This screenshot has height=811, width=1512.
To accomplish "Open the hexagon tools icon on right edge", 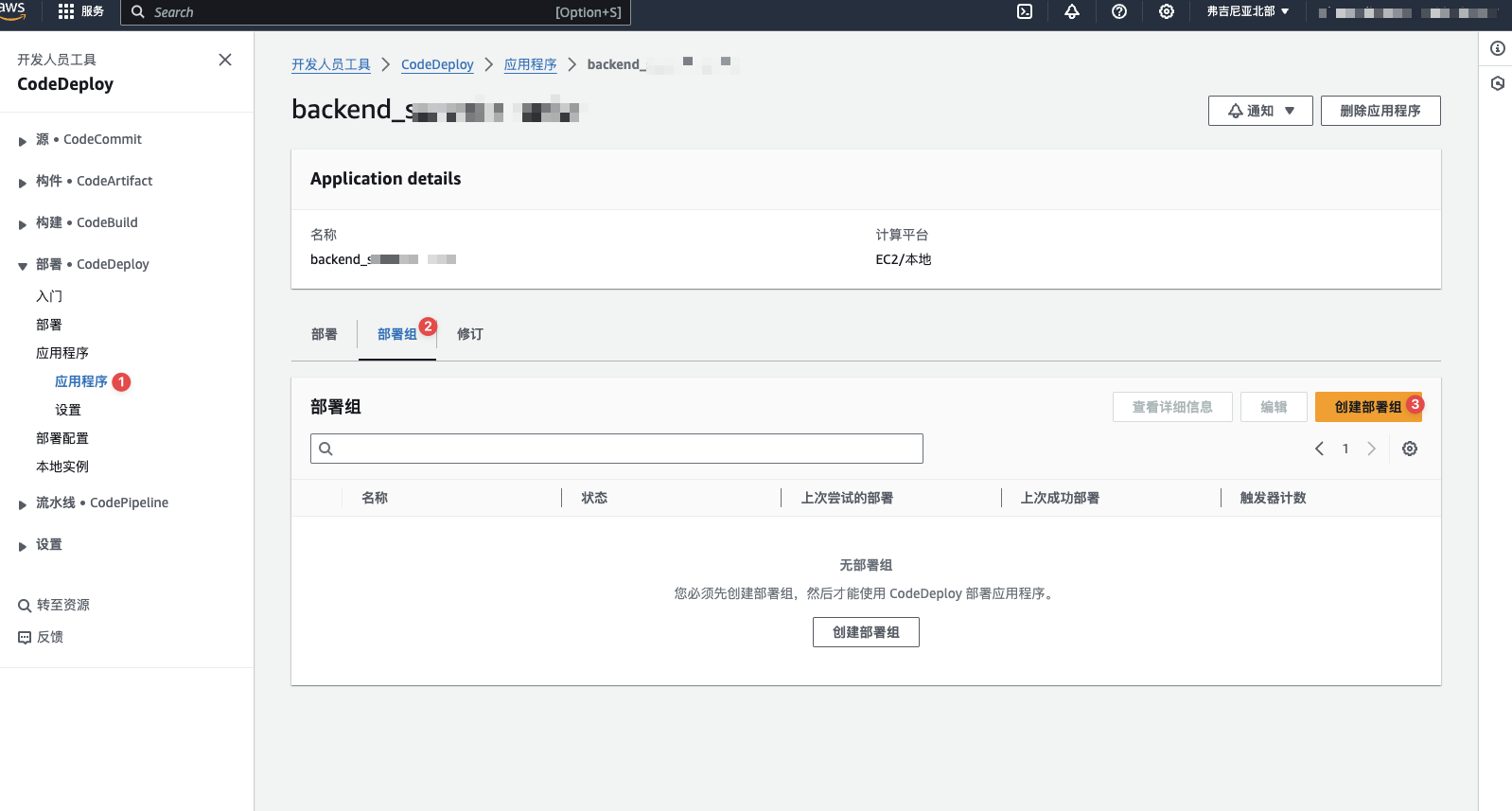I will tap(1498, 83).
